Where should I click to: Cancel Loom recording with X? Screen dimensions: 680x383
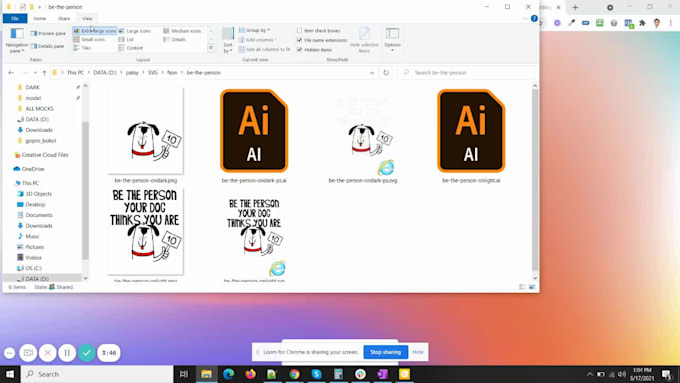(x=48, y=353)
